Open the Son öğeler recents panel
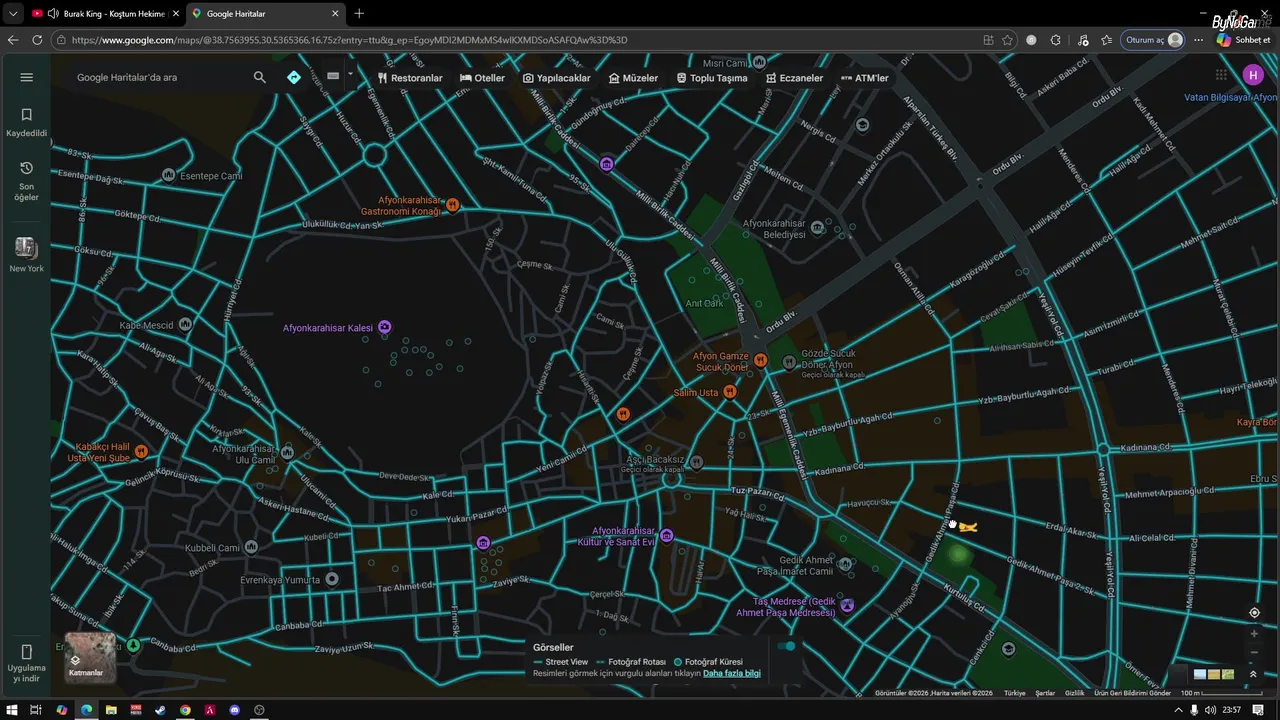 coord(27,181)
